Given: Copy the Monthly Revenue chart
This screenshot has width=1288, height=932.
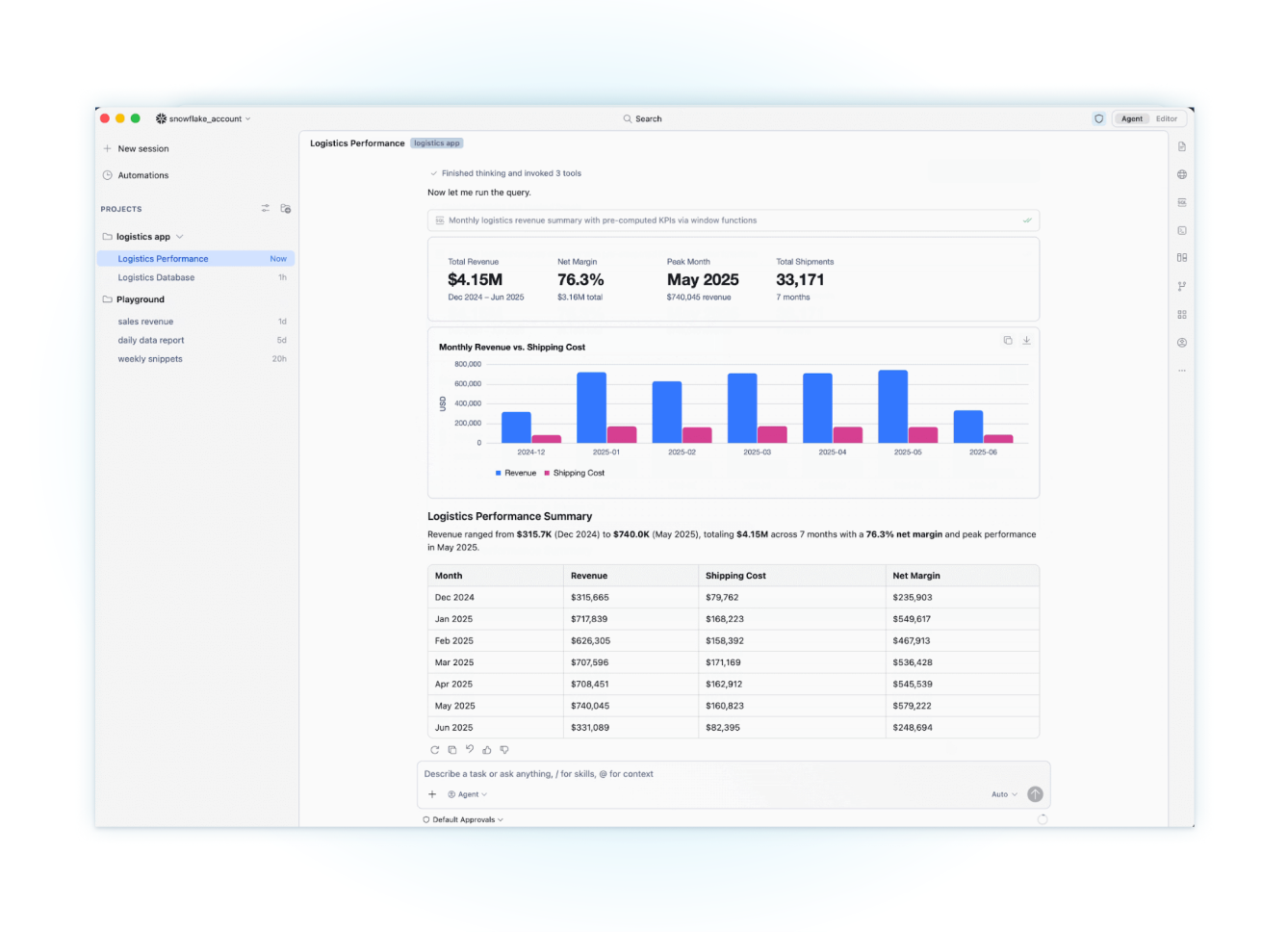Looking at the screenshot, I should [x=1008, y=340].
